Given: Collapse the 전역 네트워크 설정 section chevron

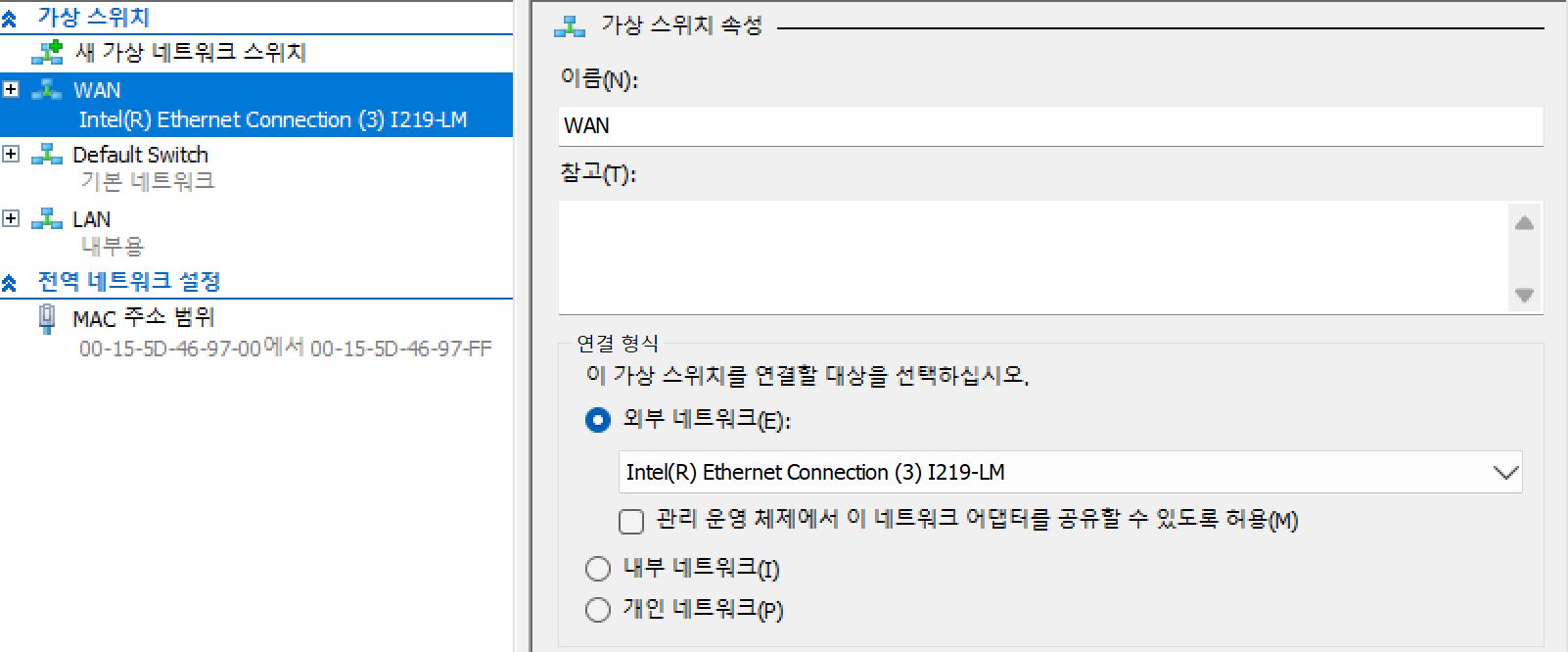Looking at the screenshot, I should (9, 284).
